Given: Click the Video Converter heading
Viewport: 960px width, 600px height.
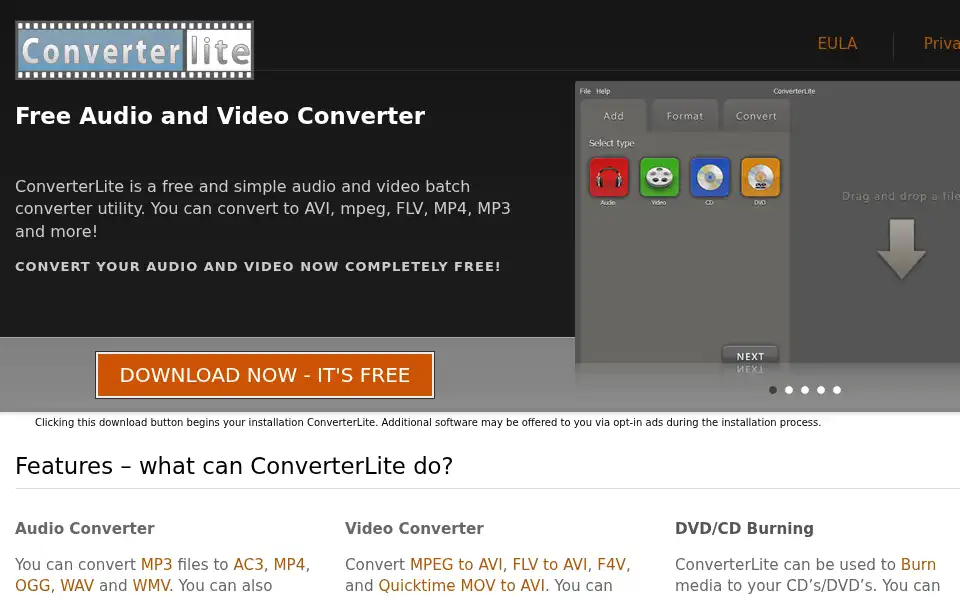Looking at the screenshot, I should [414, 528].
